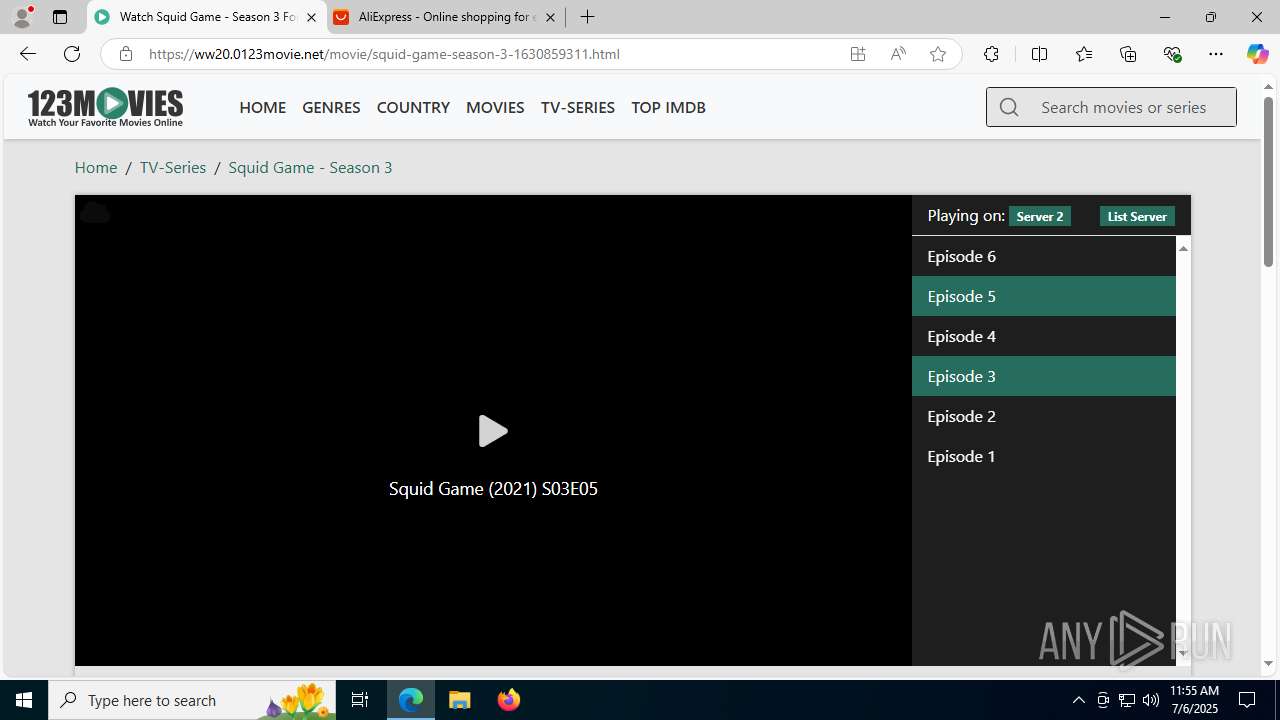Viewport: 1280px width, 720px height.
Task: Open browser profile icon
Action: point(22,17)
